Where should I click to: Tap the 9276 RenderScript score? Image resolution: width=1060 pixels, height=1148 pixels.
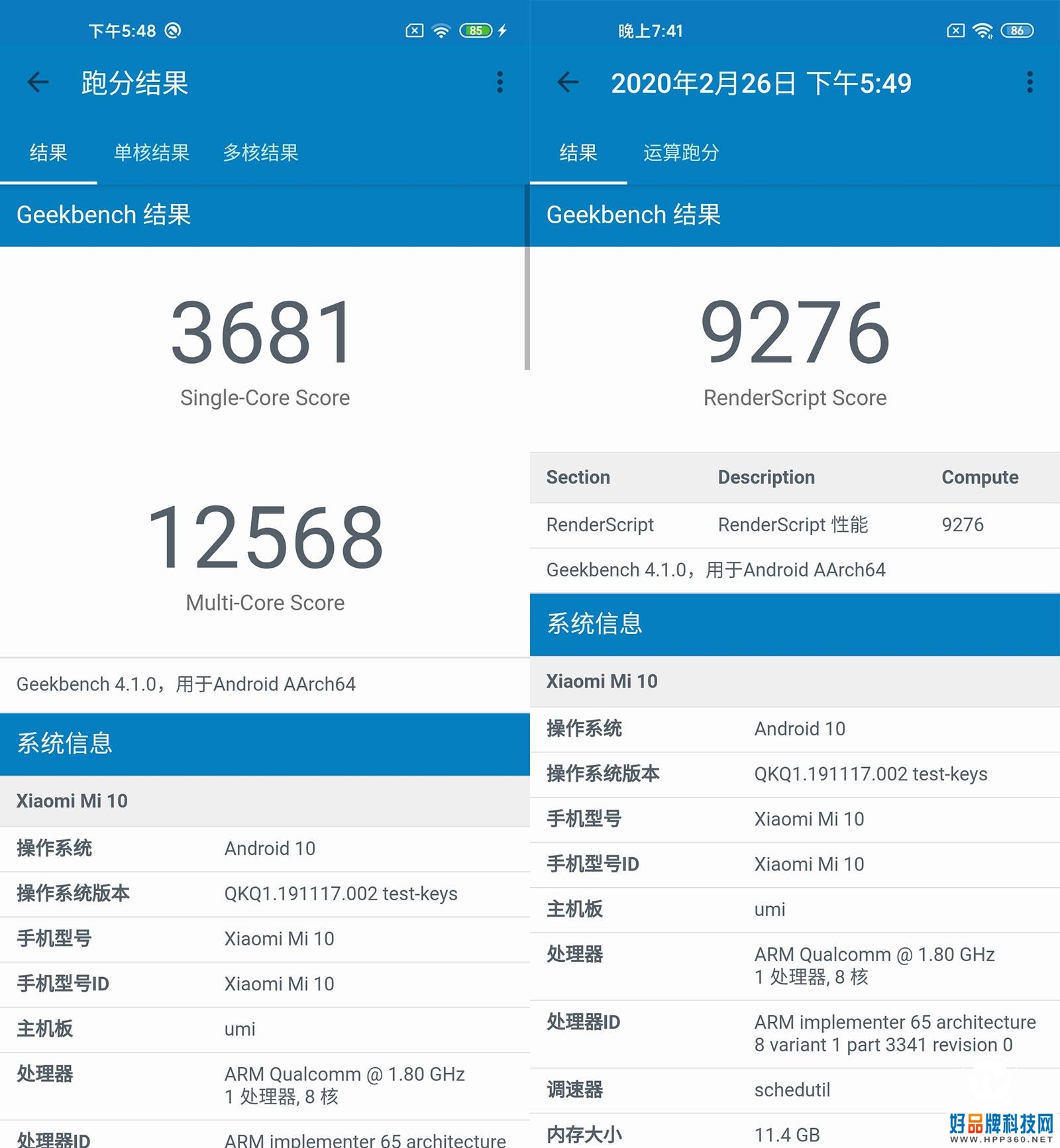795,332
